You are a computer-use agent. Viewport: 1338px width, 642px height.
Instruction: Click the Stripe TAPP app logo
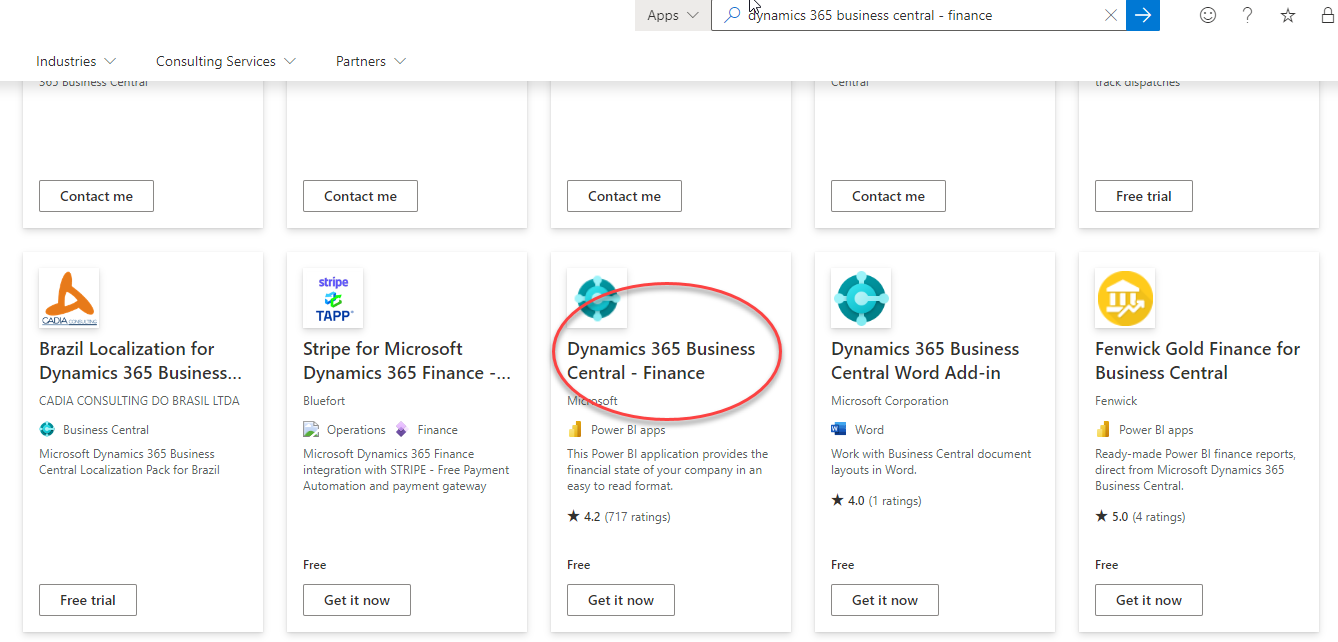(x=333, y=298)
